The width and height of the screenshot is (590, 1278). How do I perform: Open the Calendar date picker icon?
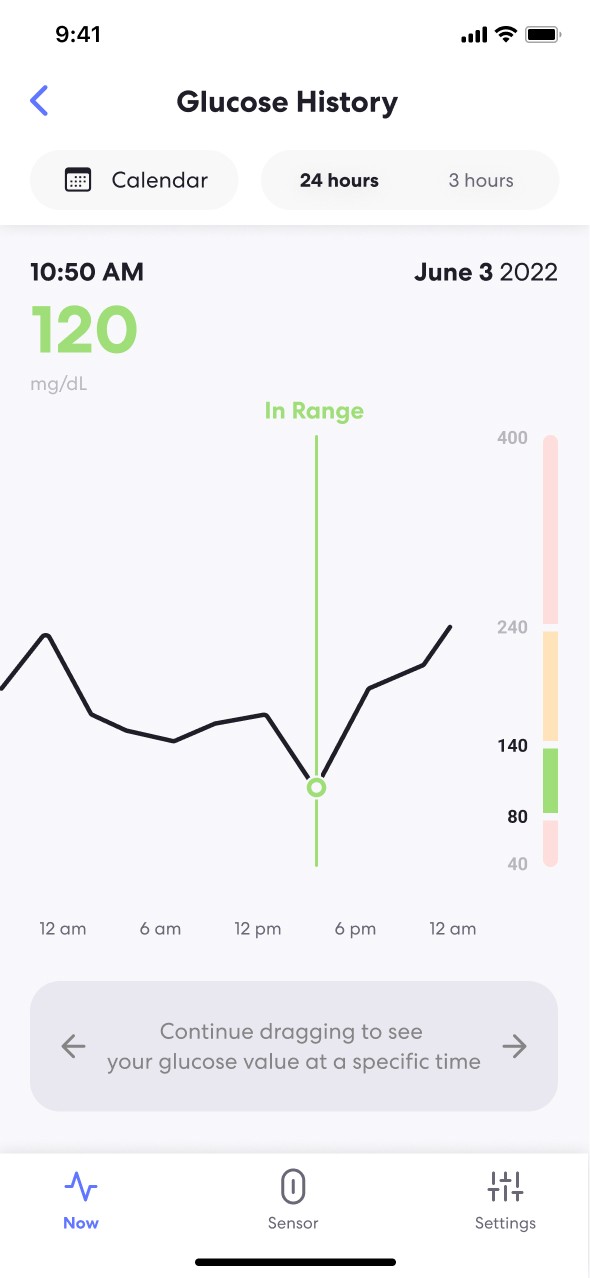click(x=78, y=181)
